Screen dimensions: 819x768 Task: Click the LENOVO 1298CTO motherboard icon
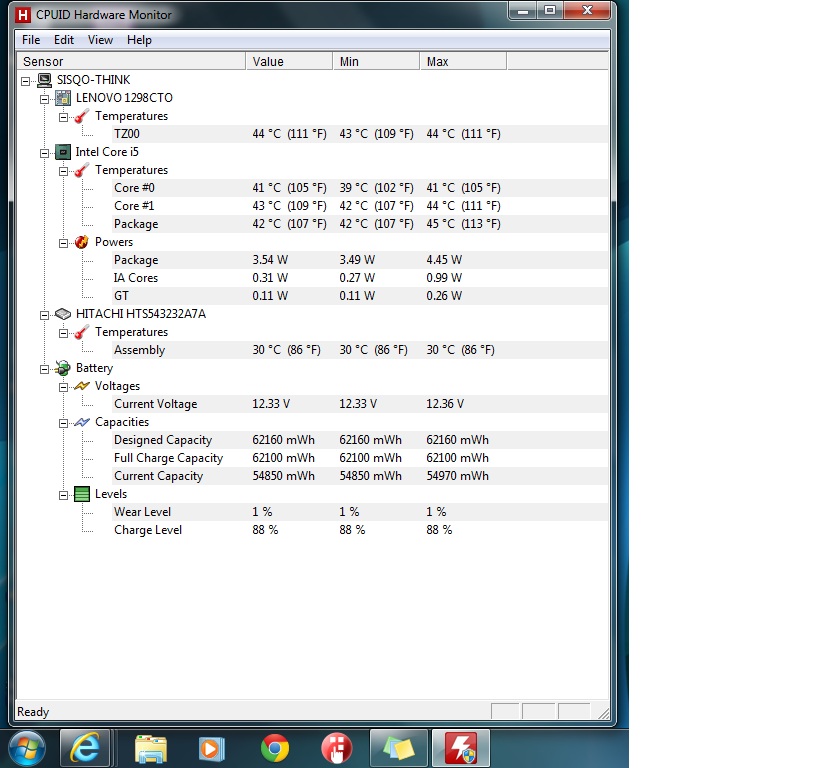63,98
